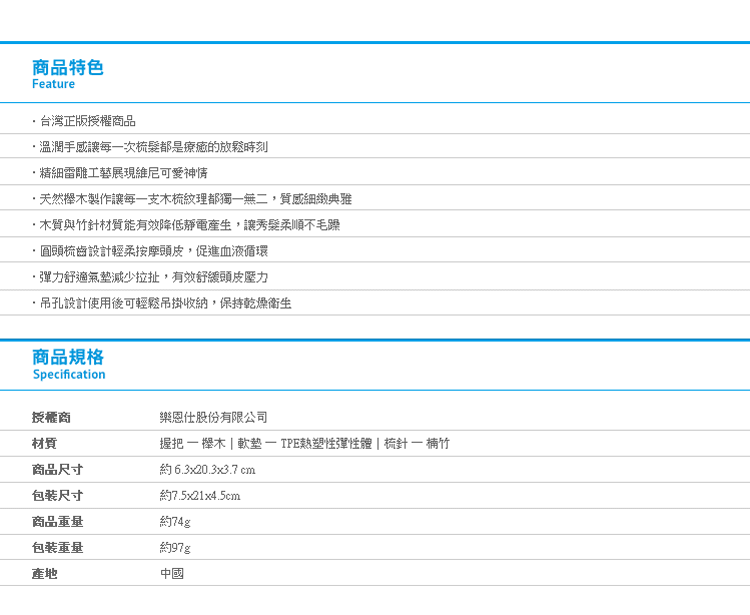This screenshot has width=750, height=615.
Task: Select the 台灣正版授權商品 feature line
Action: (87, 121)
